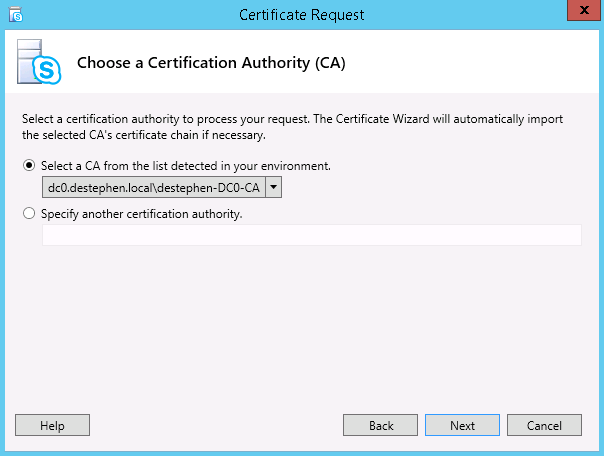Click the other certification authority text field

312,235
